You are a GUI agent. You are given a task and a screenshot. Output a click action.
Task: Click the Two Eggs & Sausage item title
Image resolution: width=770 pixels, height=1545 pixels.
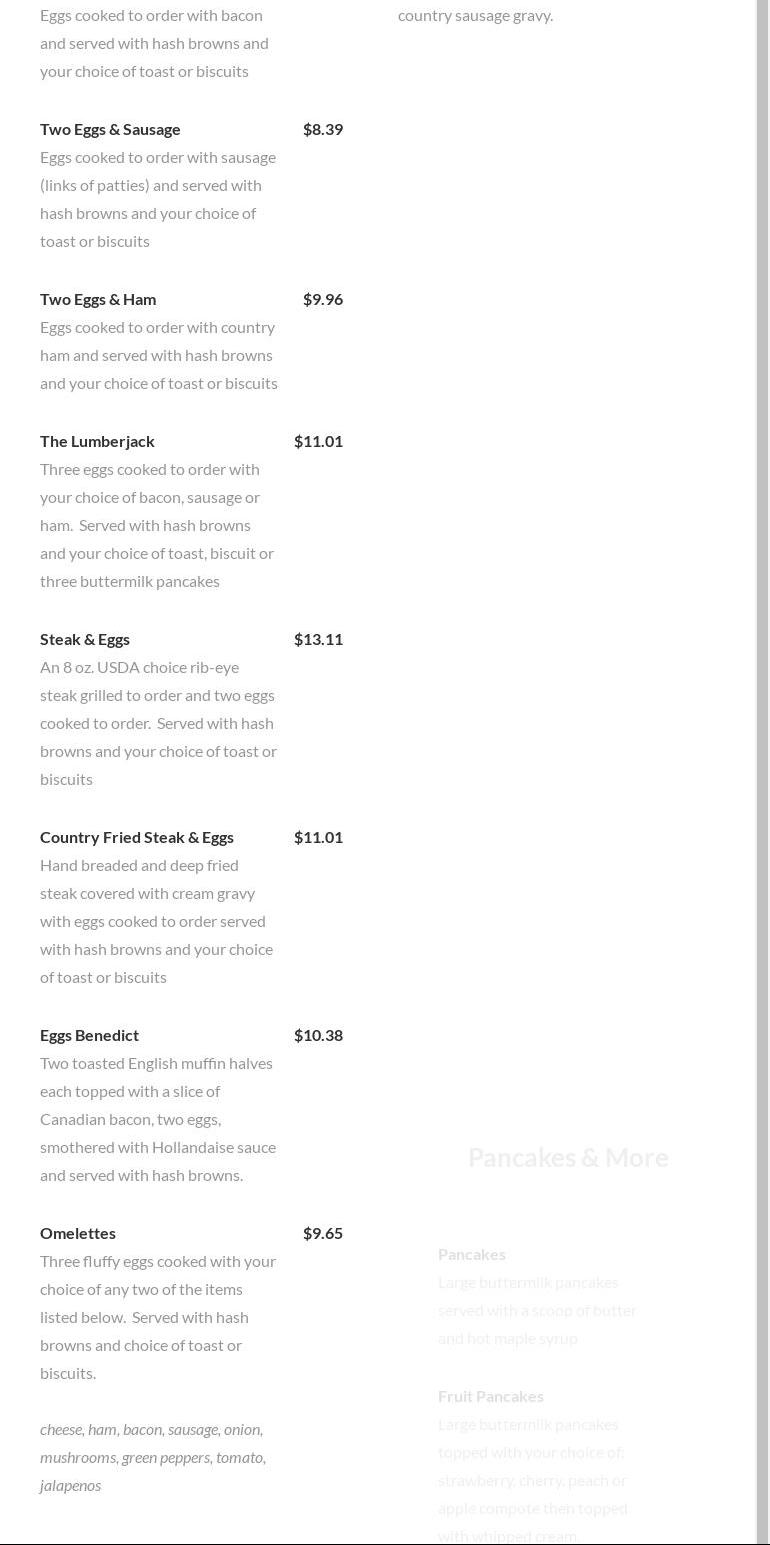[110, 129]
